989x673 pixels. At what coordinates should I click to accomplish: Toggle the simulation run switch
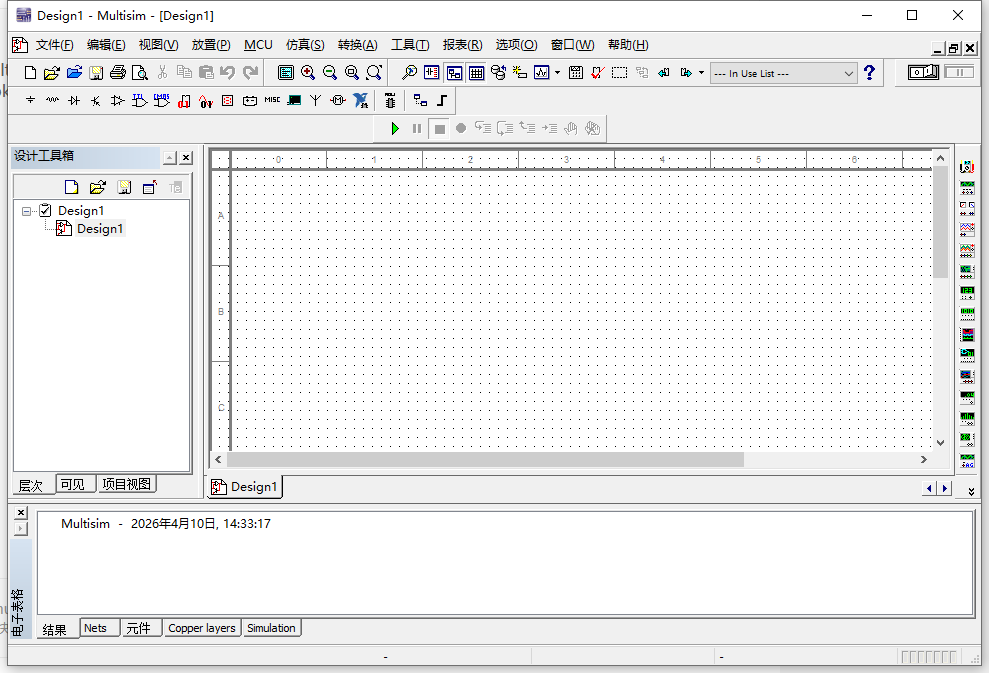[x=923, y=72]
